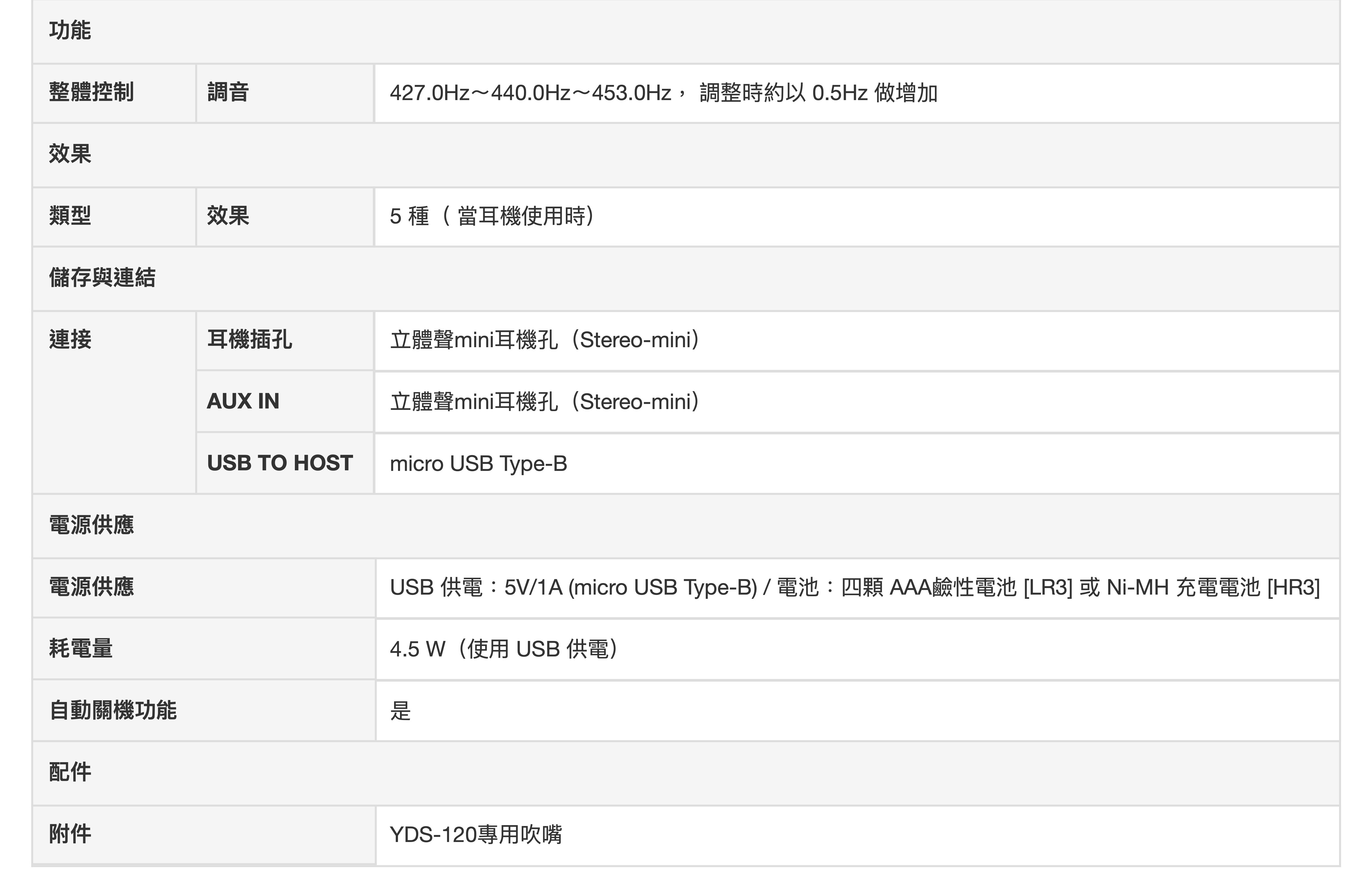
Task: Select the AUX IN label cell
Action: 243,401
